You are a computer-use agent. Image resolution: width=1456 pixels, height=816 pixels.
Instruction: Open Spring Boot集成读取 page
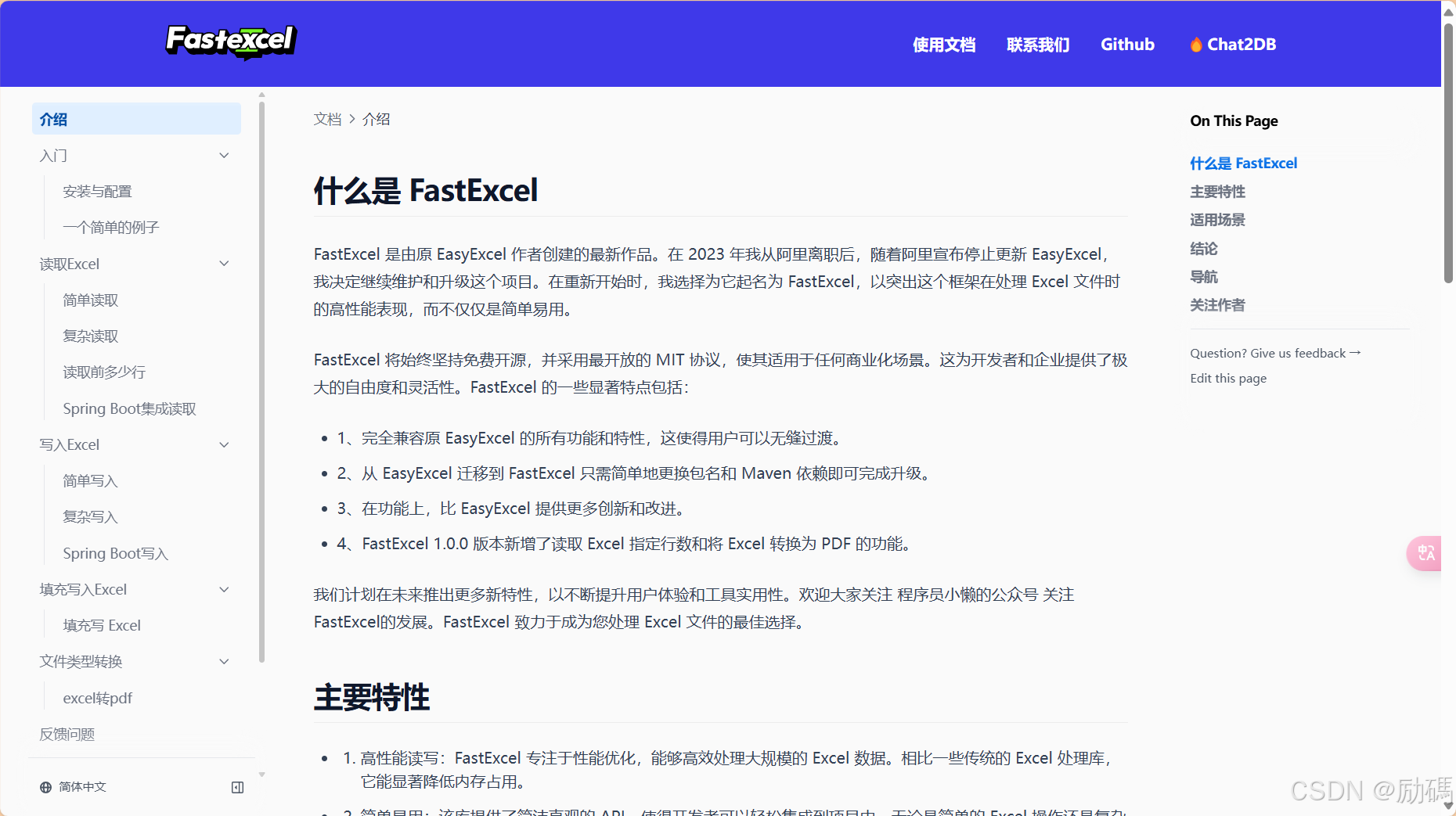pos(129,409)
